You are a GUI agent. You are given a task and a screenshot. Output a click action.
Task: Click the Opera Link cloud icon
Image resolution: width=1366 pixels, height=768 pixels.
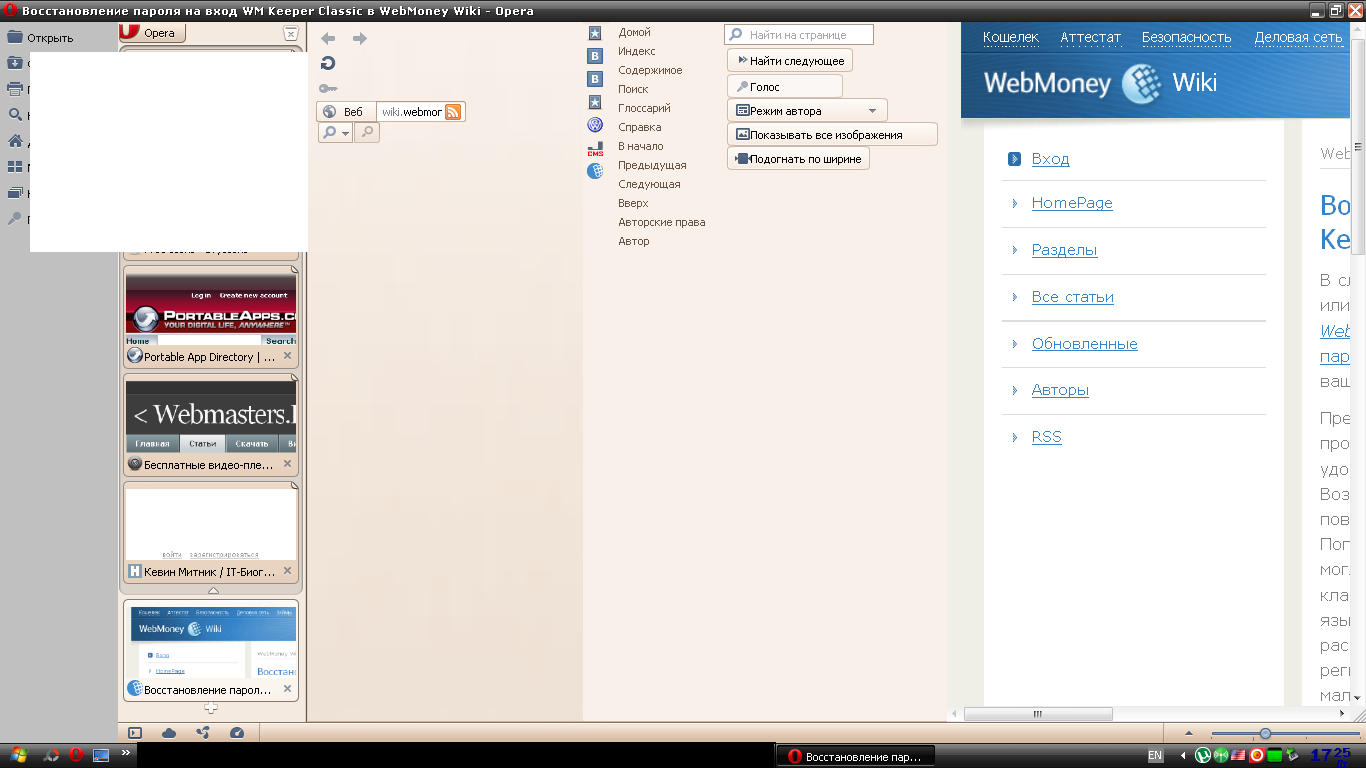(x=169, y=733)
